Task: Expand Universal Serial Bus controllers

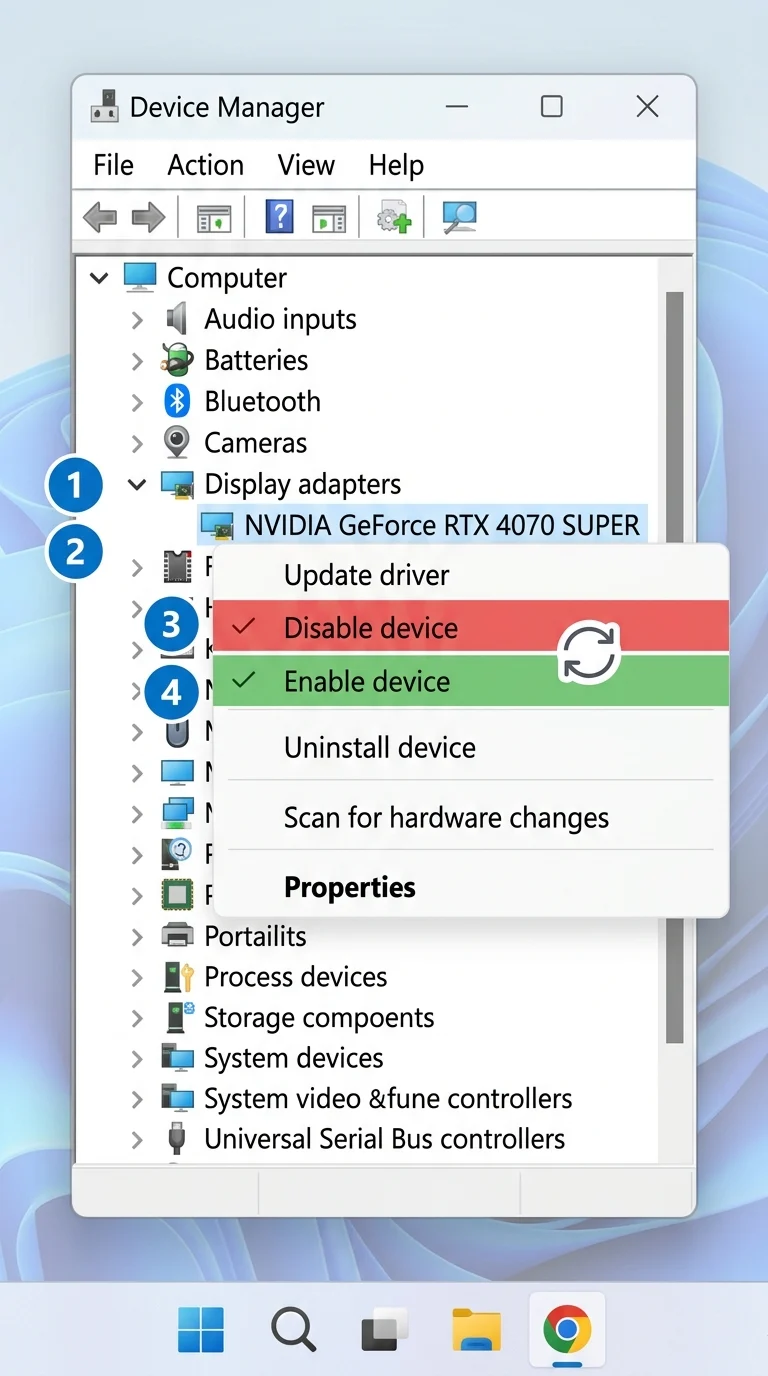Action: [x=137, y=1140]
